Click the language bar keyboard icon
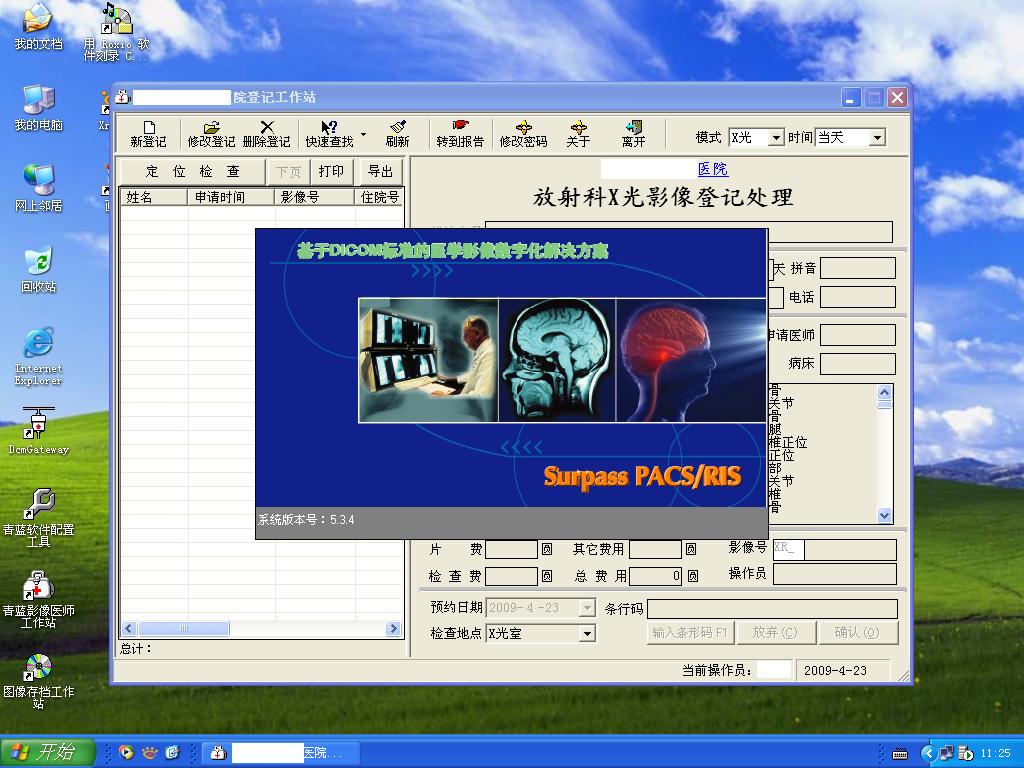The image size is (1024, 768). pos(899,754)
